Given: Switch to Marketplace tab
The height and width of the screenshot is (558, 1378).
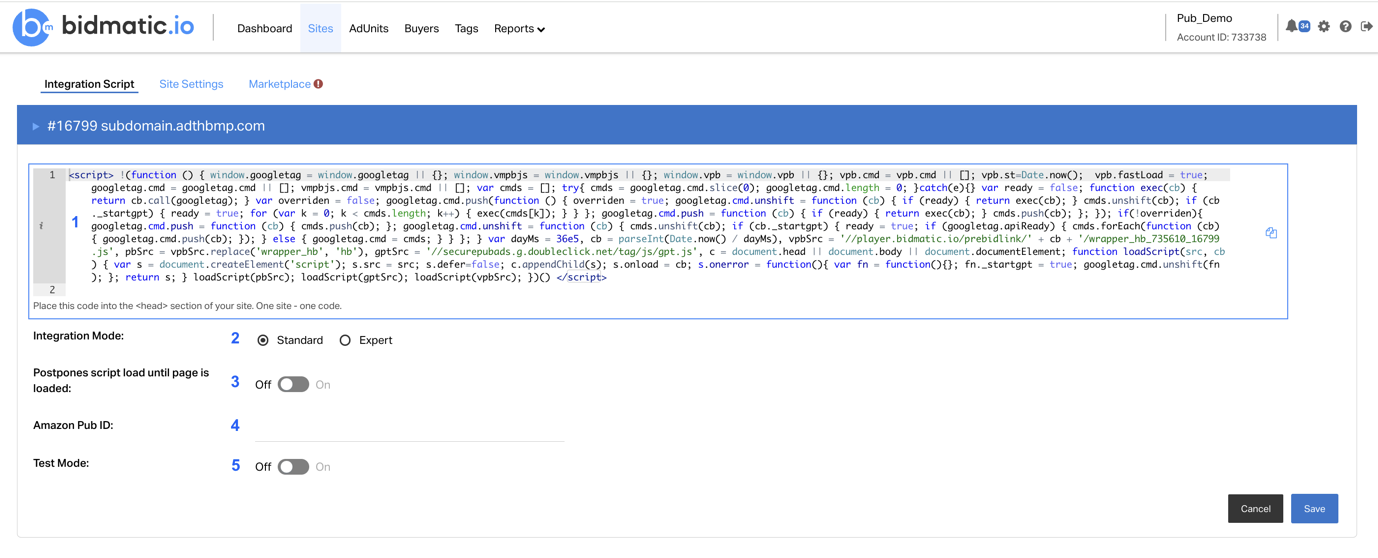Looking at the screenshot, I should tap(279, 84).
